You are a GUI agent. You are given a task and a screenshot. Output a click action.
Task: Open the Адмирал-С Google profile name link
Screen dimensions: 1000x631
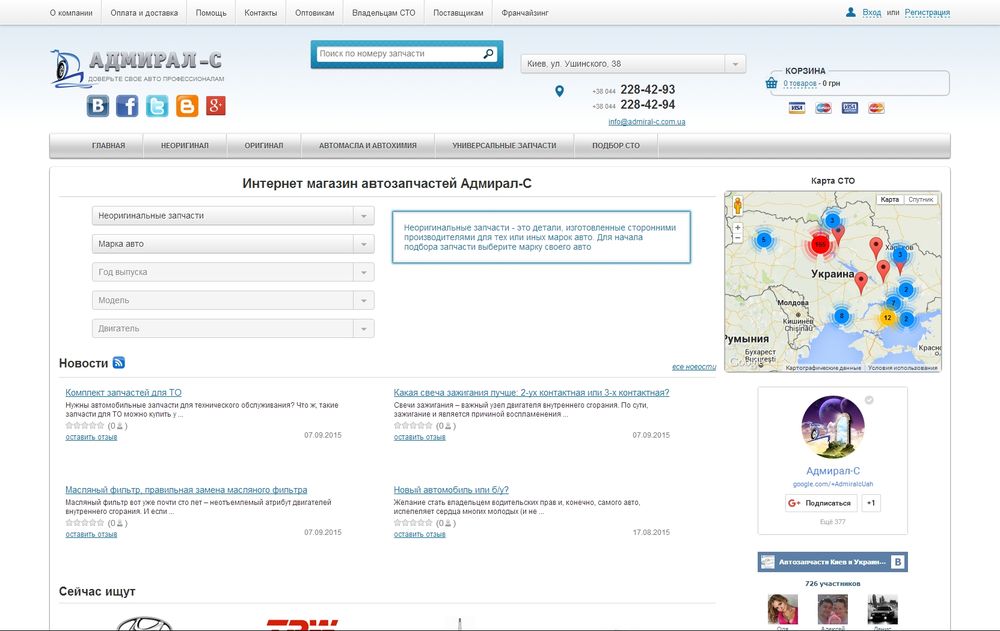pos(833,471)
